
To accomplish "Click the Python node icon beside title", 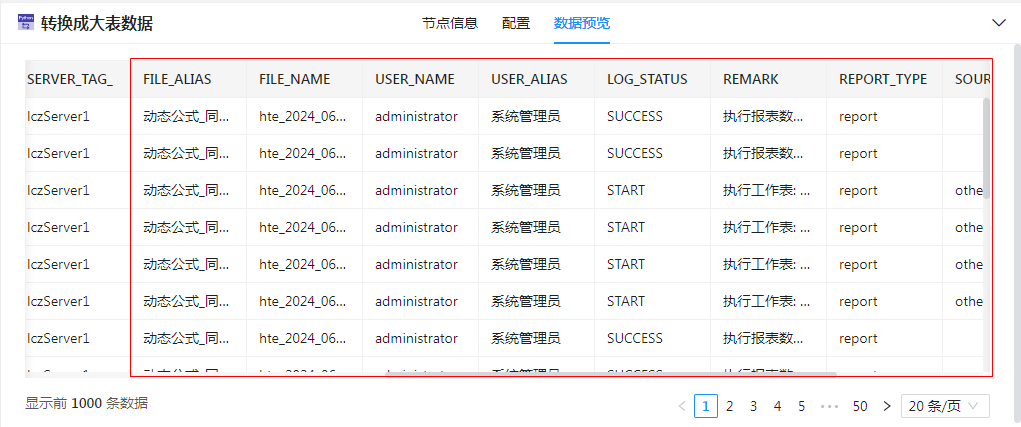I will click(25, 23).
